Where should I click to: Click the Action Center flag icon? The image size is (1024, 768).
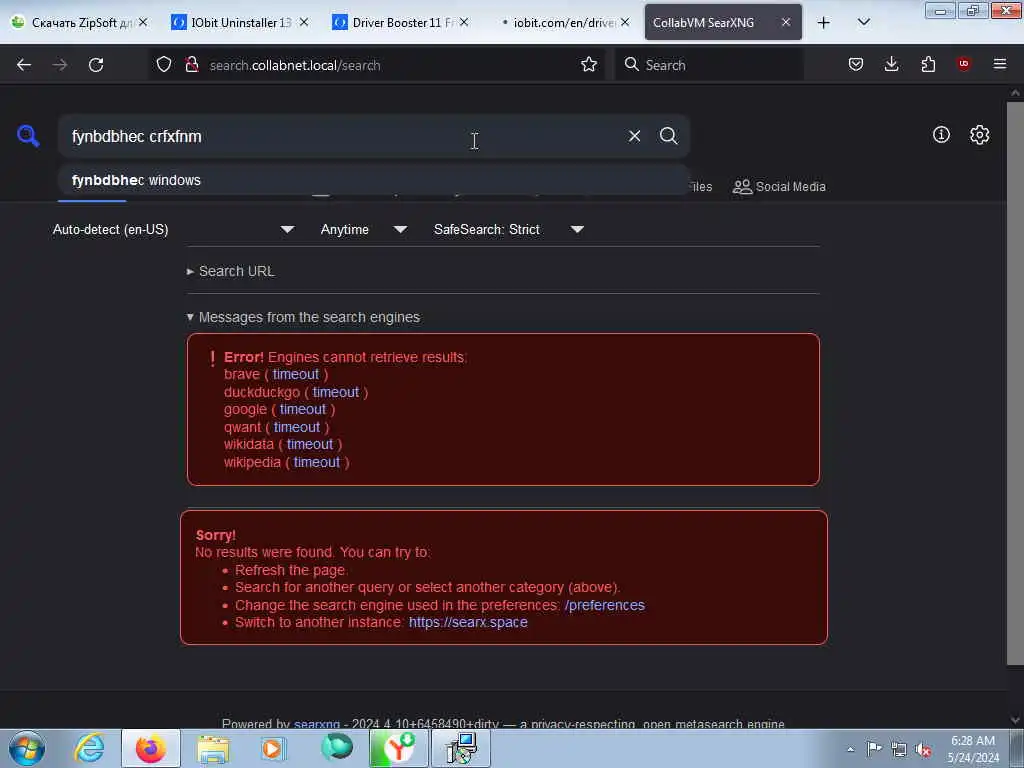(x=874, y=748)
